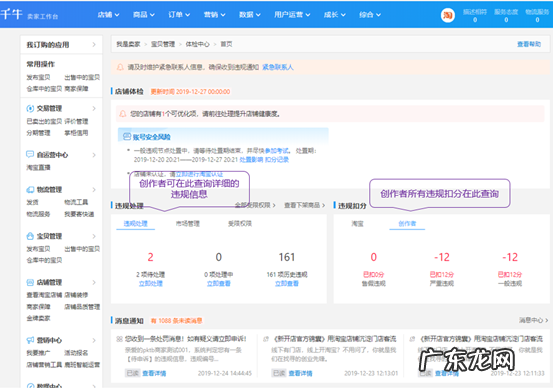This screenshot has width=553, height=389.
Task: Click the 自运营中心 chat bubble icon
Action: 30,154
